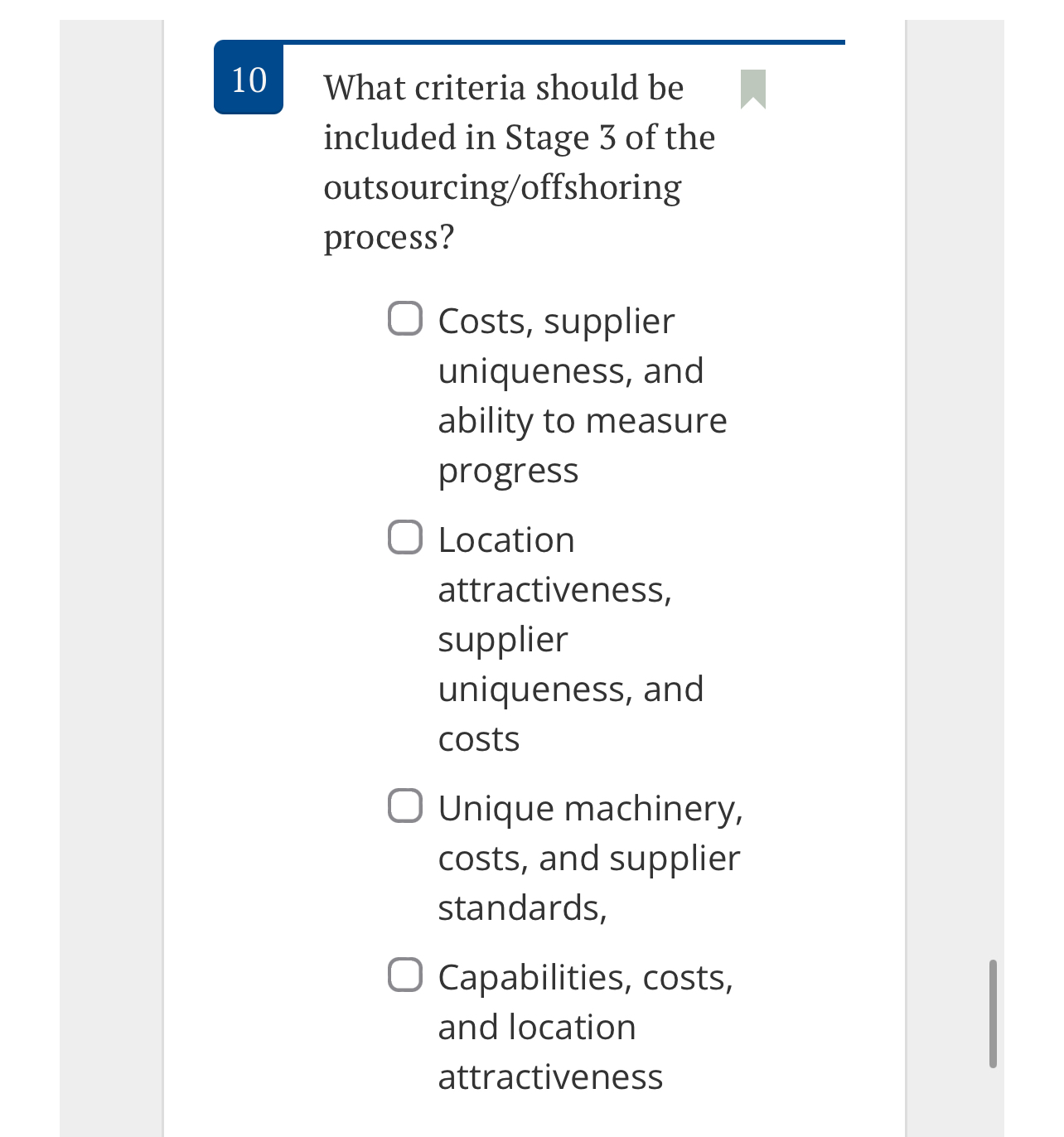Viewport: 1064px width, 1137px height.
Task: Toggle the first answer option checkbox
Action: [x=406, y=317]
